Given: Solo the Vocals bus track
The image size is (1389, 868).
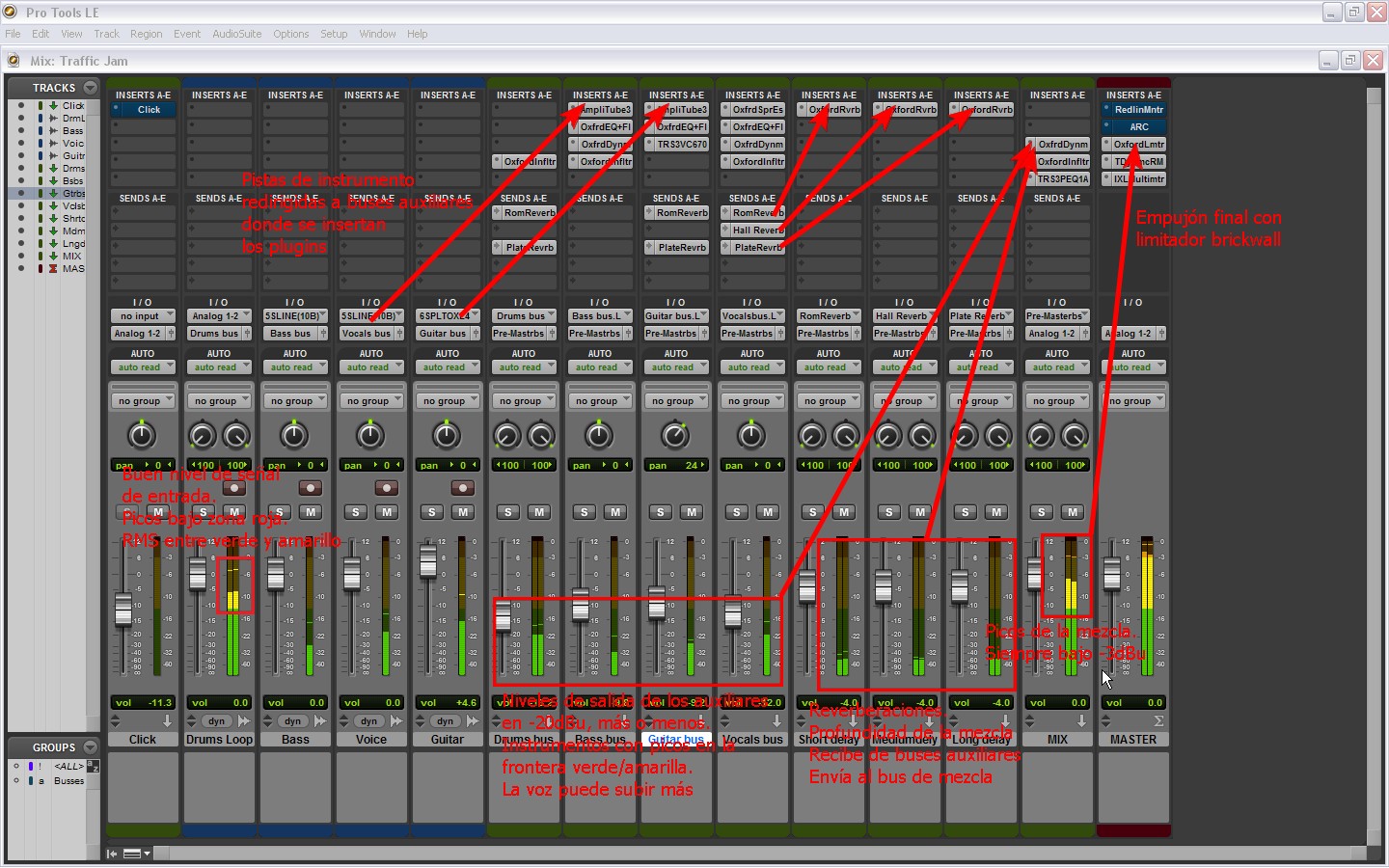Looking at the screenshot, I should [737, 512].
